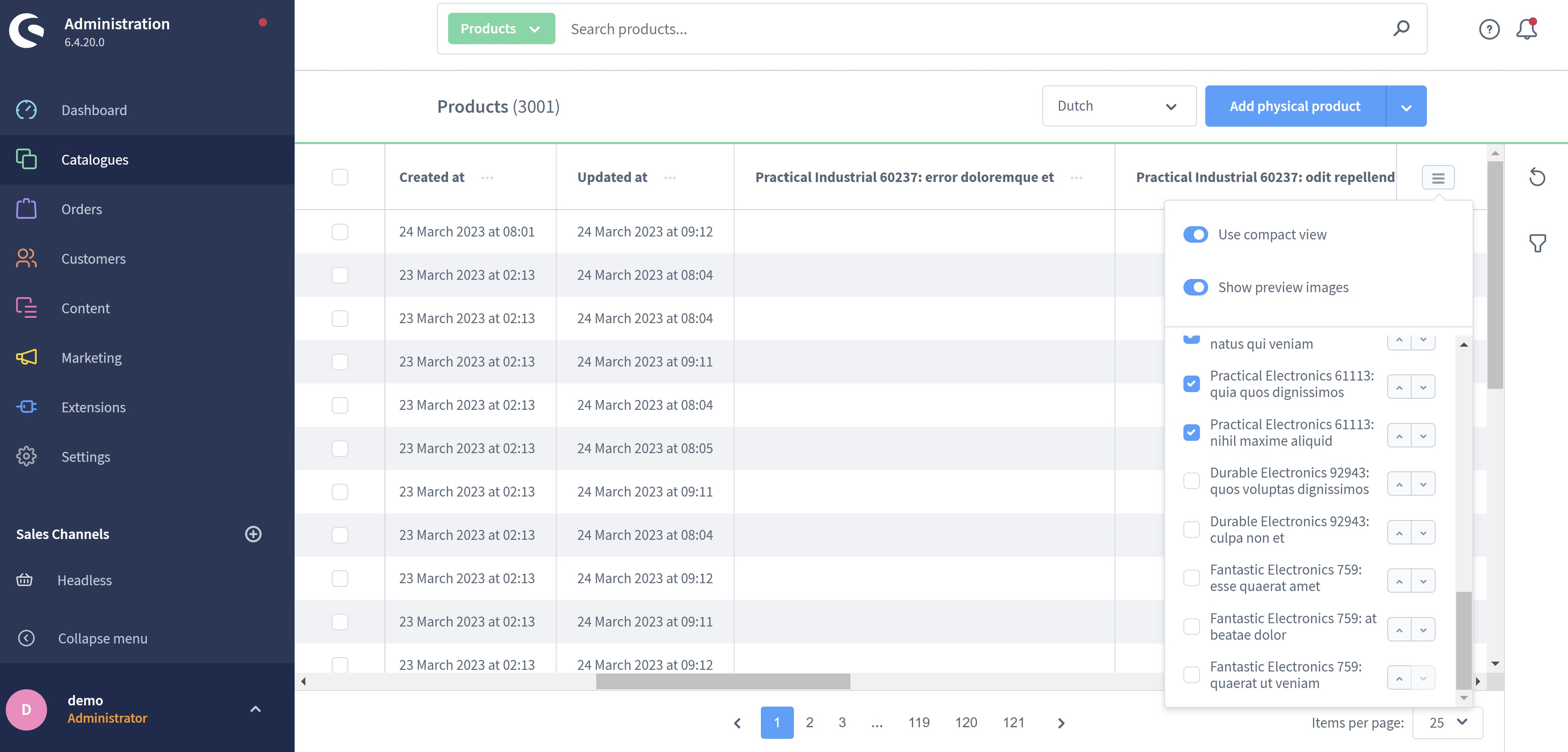The height and width of the screenshot is (752, 1568).
Task: Expand Add physical product arrow dropdown
Action: tap(1406, 106)
